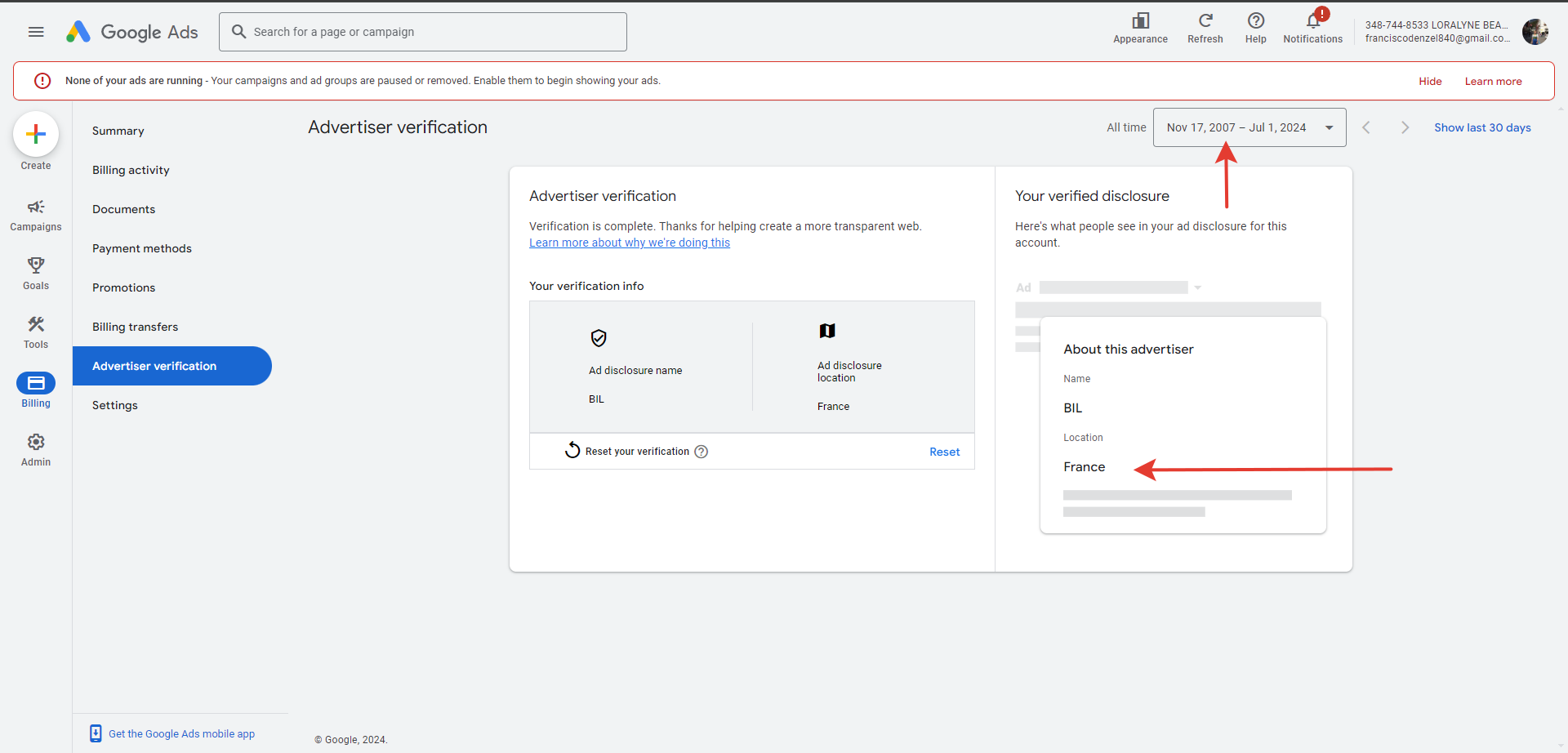The height and width of the screenshot is (753, 1568).
Task: Open the Goals trophy icon
Action: click(x=36, y=265)
